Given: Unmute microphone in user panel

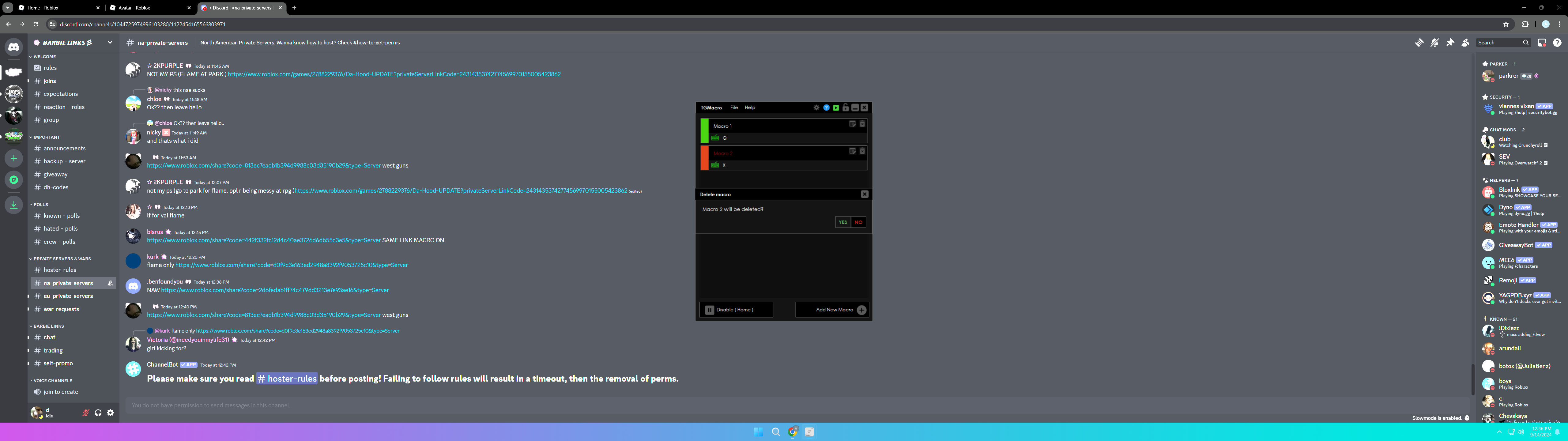Looking at the screenshot, I should pyautogui.click(x=86, y=413).
